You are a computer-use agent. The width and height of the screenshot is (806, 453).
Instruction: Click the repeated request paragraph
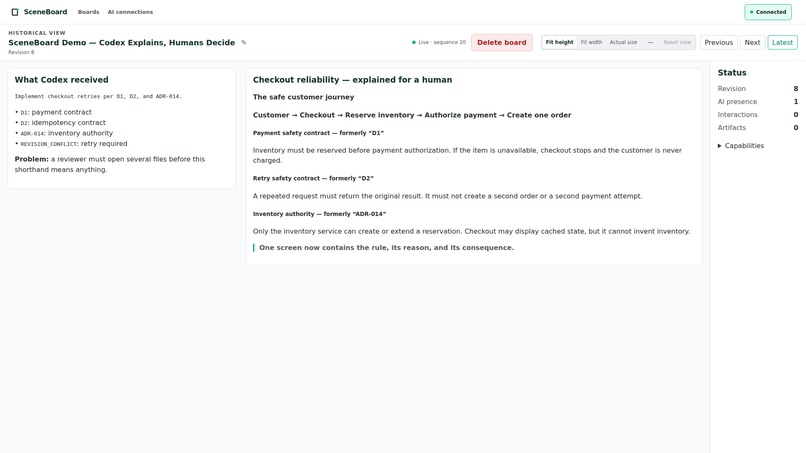tap(447, 196)
